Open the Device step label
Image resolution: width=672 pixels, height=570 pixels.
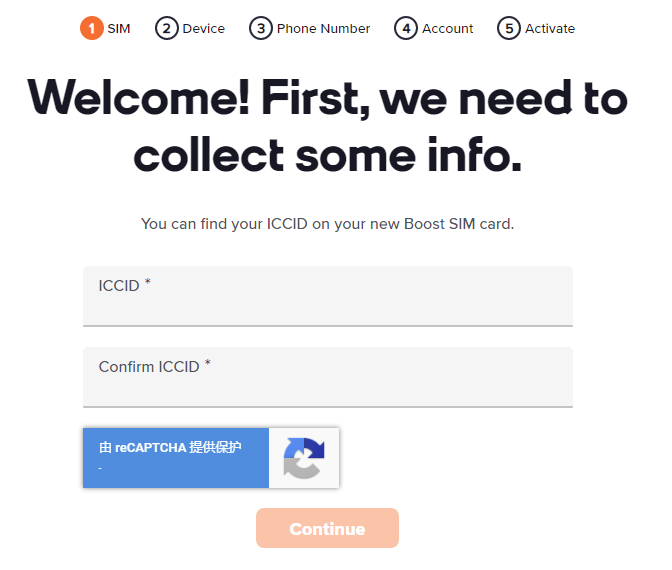click(x=204, y=28)
